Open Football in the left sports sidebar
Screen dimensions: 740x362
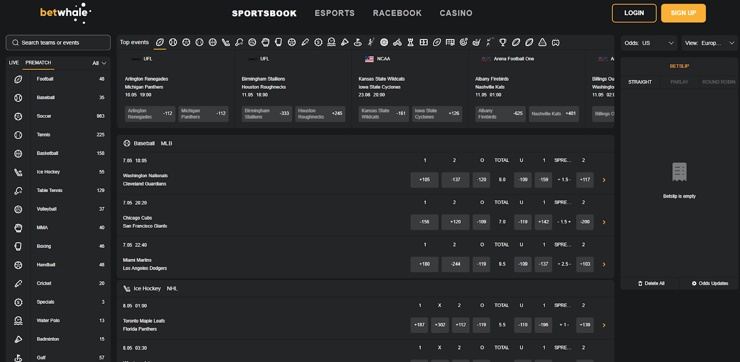pos(58,79)
